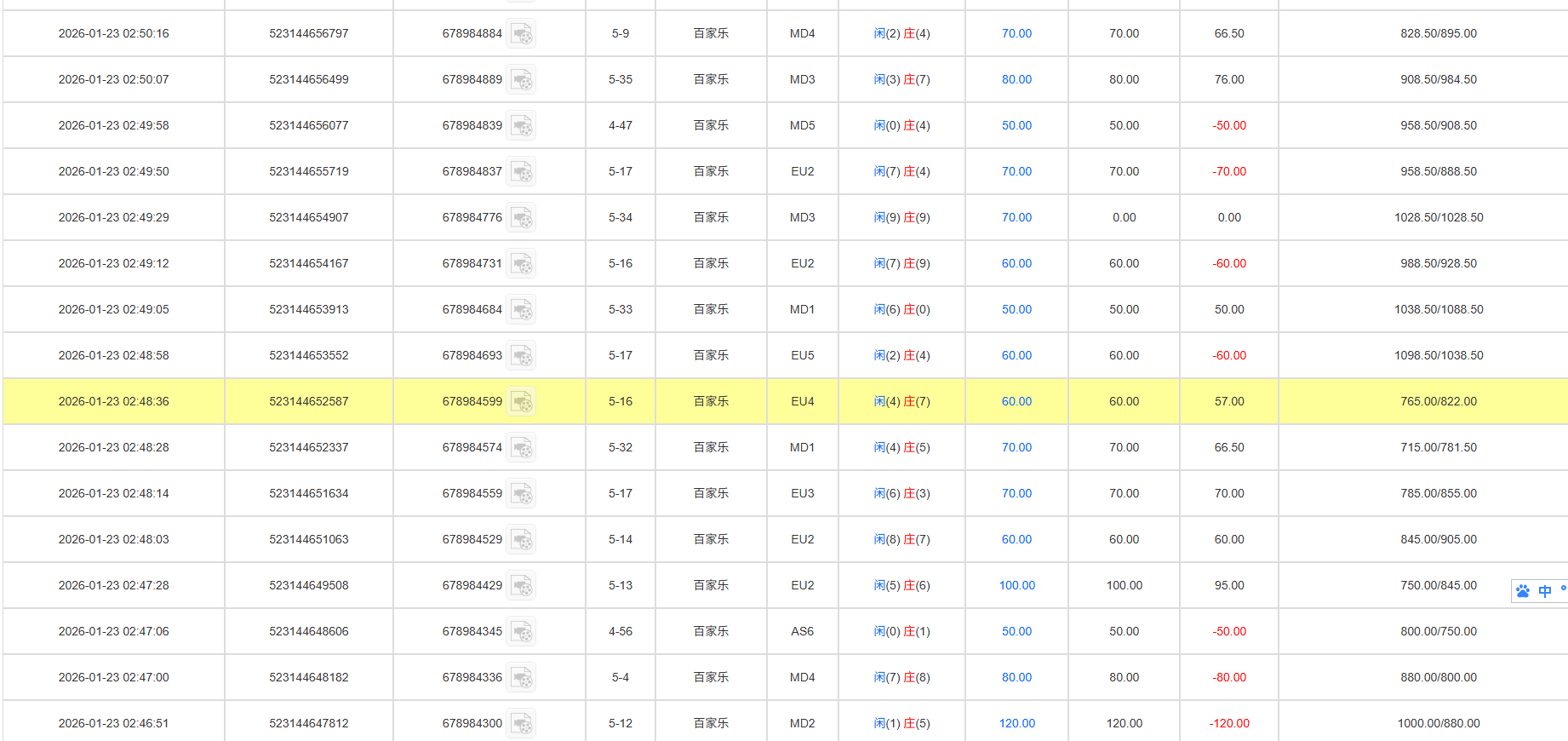Viewport: 1568px width, 741px height.
Task: Open video replay icon for round 678984839
Action: [x=521, y=126]
